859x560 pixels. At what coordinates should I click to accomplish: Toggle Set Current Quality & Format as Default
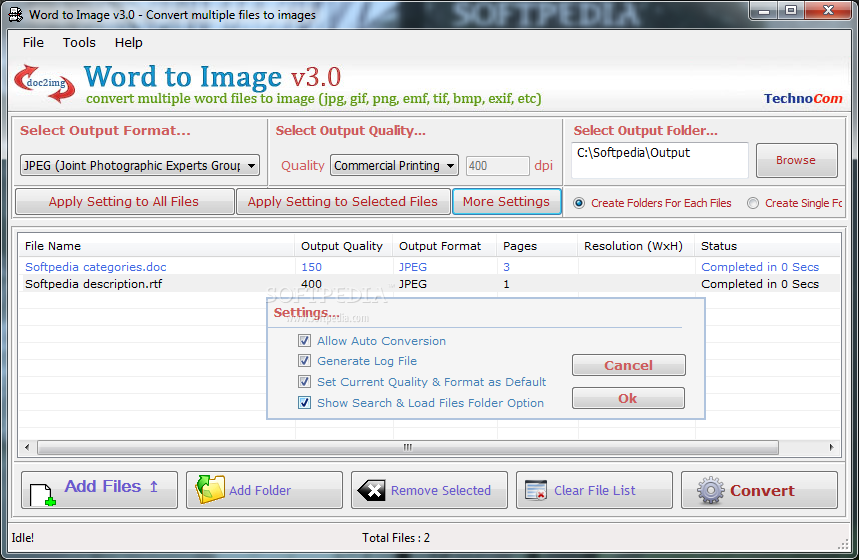tap(305, 381)
